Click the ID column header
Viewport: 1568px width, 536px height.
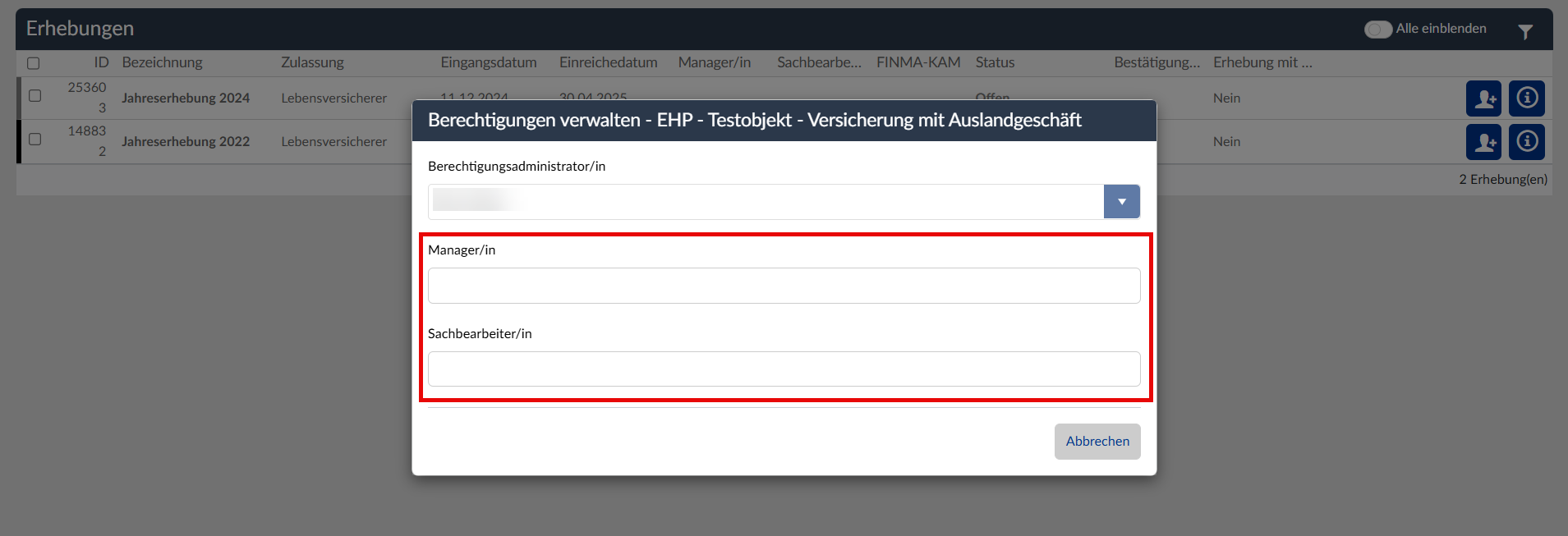101,62
